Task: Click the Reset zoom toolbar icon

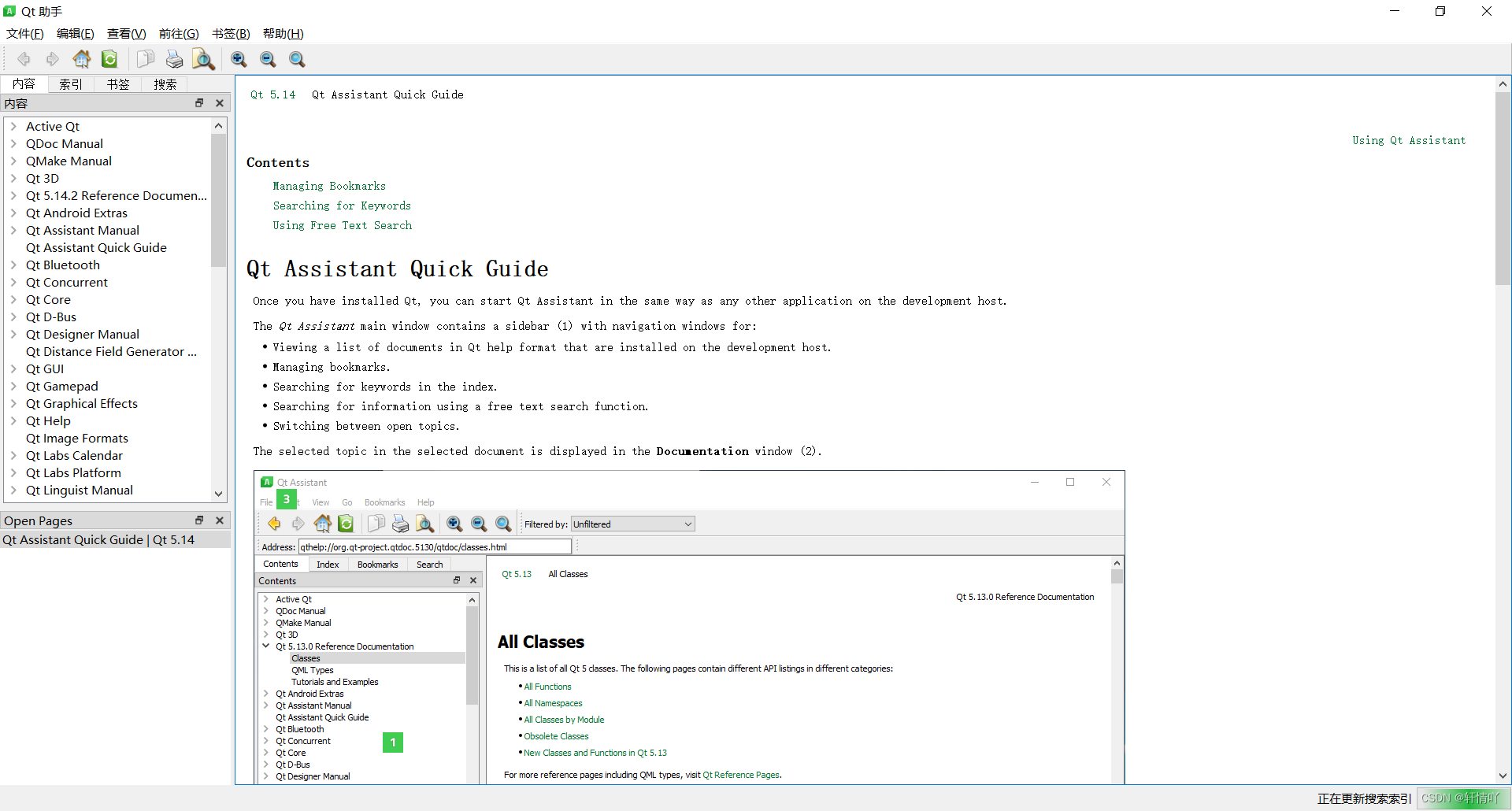Action: coord(297,59)
